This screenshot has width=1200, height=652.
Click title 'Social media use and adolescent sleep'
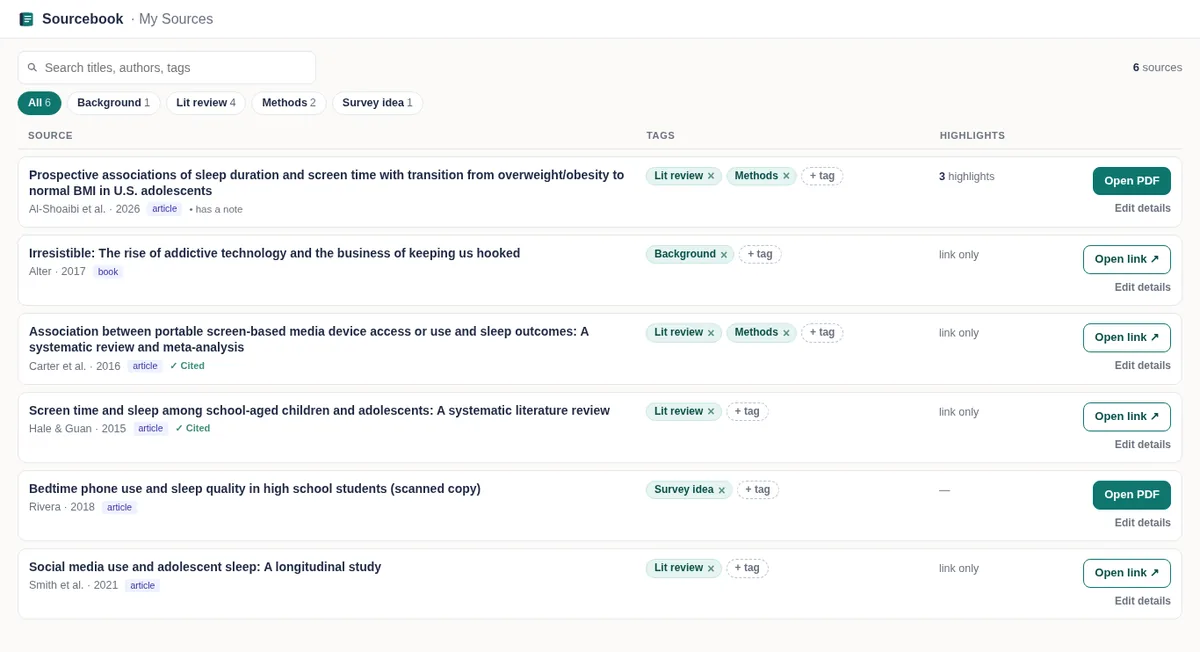coord(205,567)
